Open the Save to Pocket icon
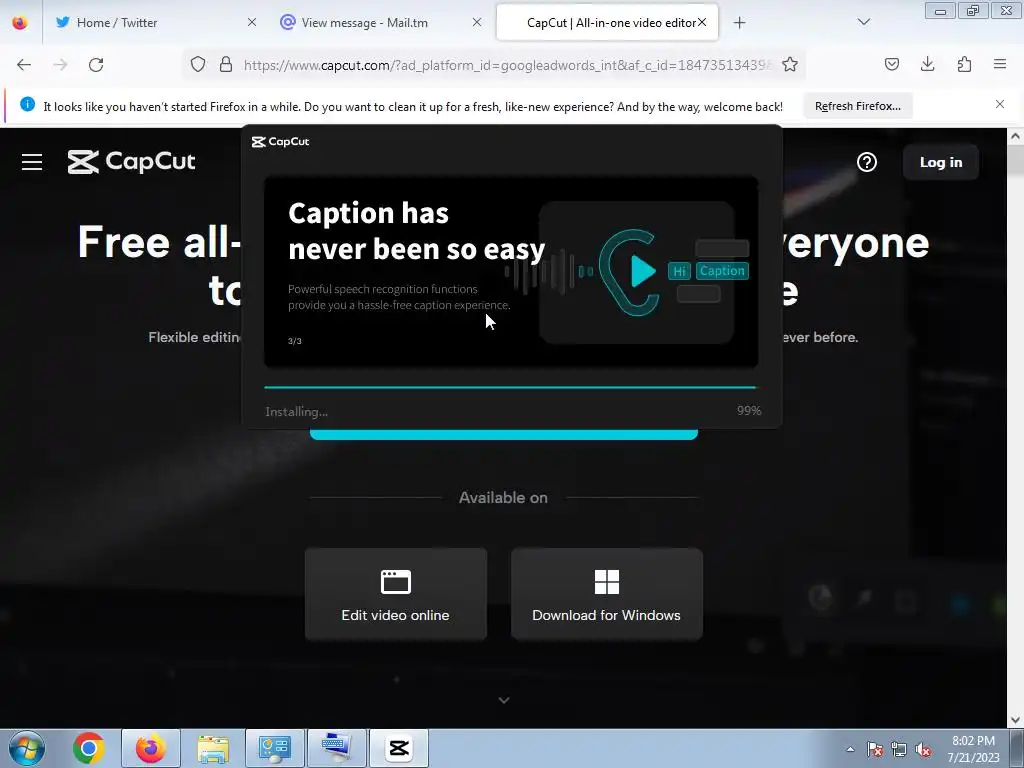This screenshot has height=768, width=1024. coord(891,64)
